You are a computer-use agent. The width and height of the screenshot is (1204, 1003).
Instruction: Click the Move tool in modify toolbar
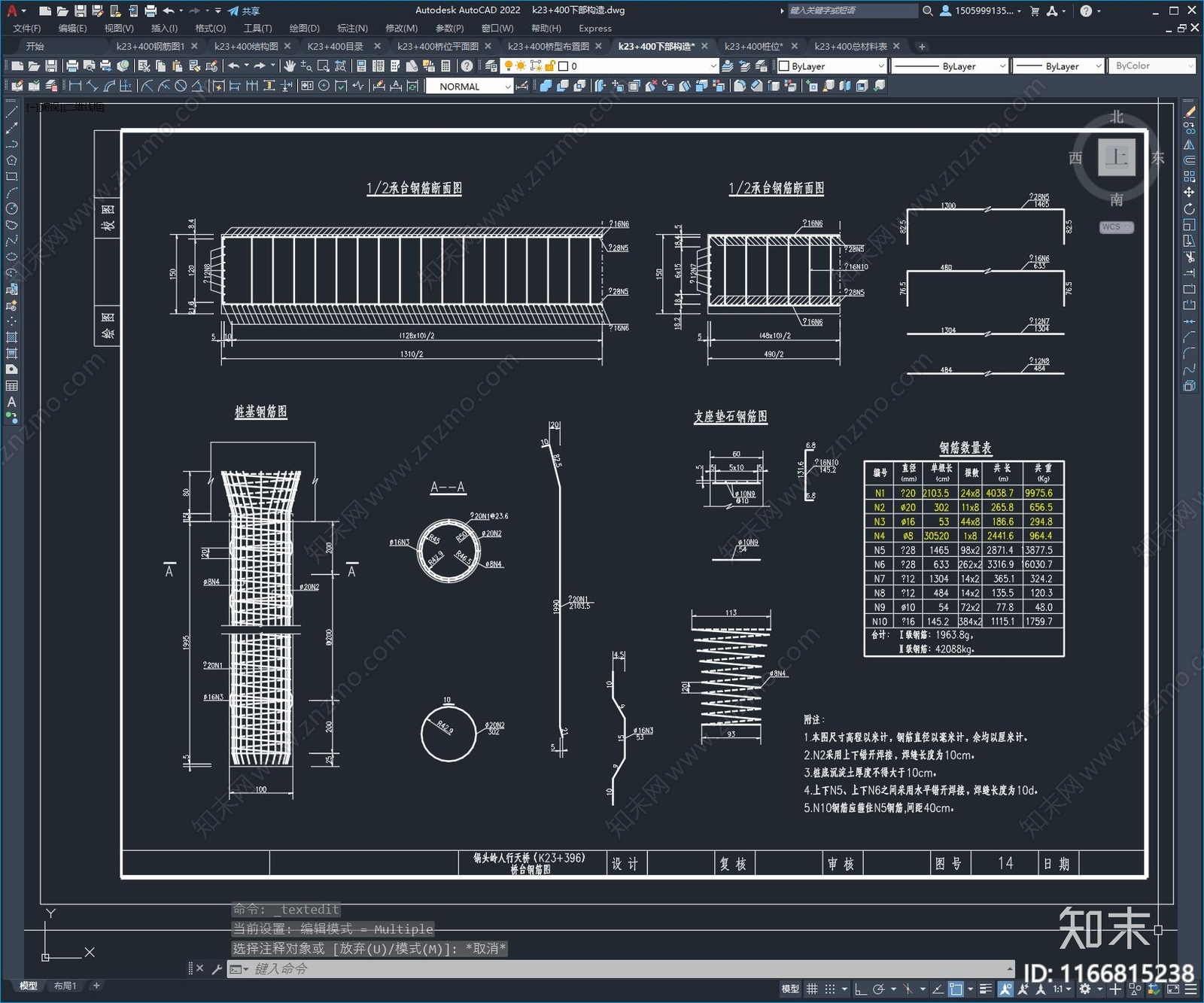pyautogui.click(x=1190, y=193)
